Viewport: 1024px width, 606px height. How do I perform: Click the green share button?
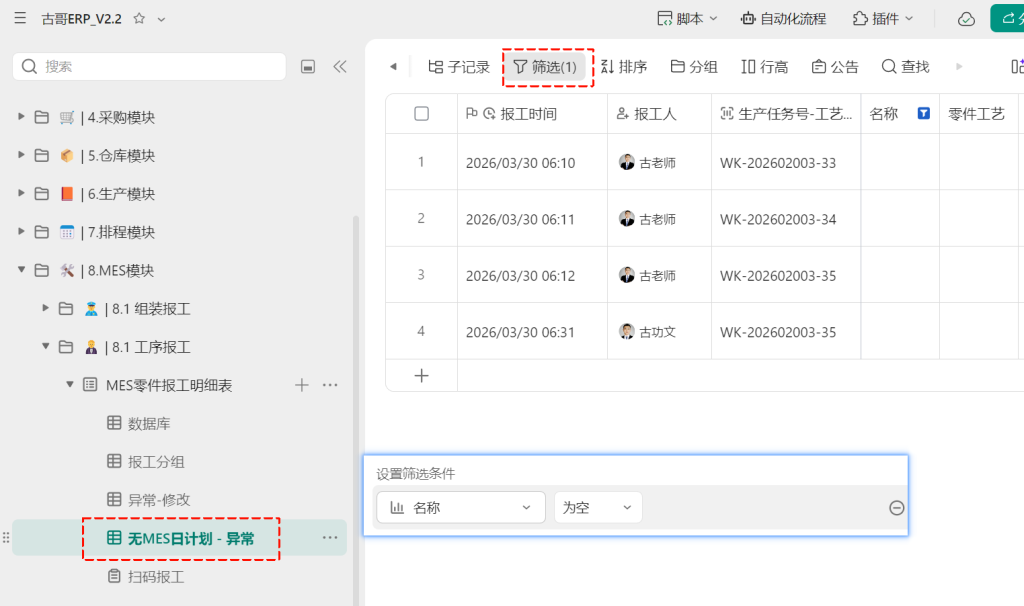pyautogui.click(x=1008, y=18)
